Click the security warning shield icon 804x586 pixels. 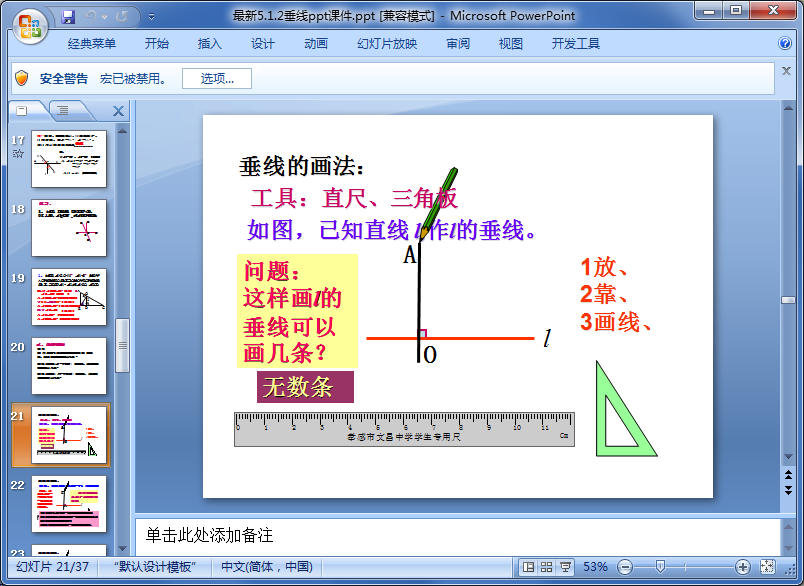click(22, 78)
